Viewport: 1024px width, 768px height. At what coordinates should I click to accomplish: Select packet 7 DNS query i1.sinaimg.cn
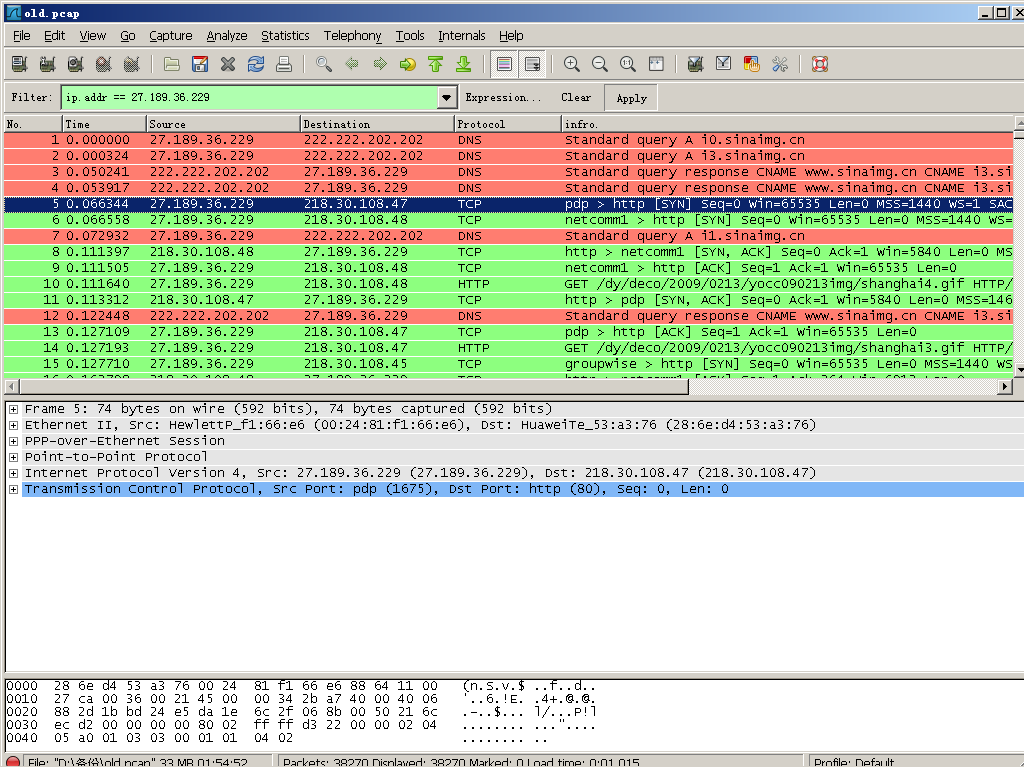[x=509, y=236]
